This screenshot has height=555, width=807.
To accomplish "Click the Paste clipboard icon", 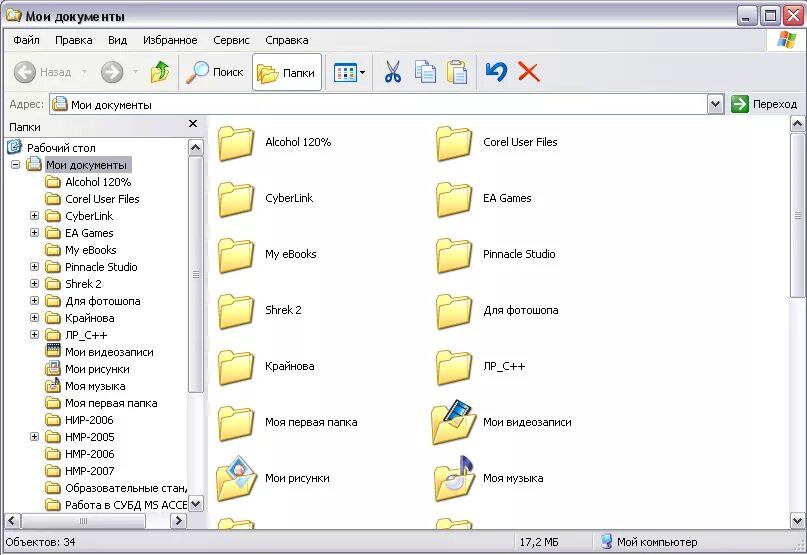I will pyautogui.click(x=457, y=72).
